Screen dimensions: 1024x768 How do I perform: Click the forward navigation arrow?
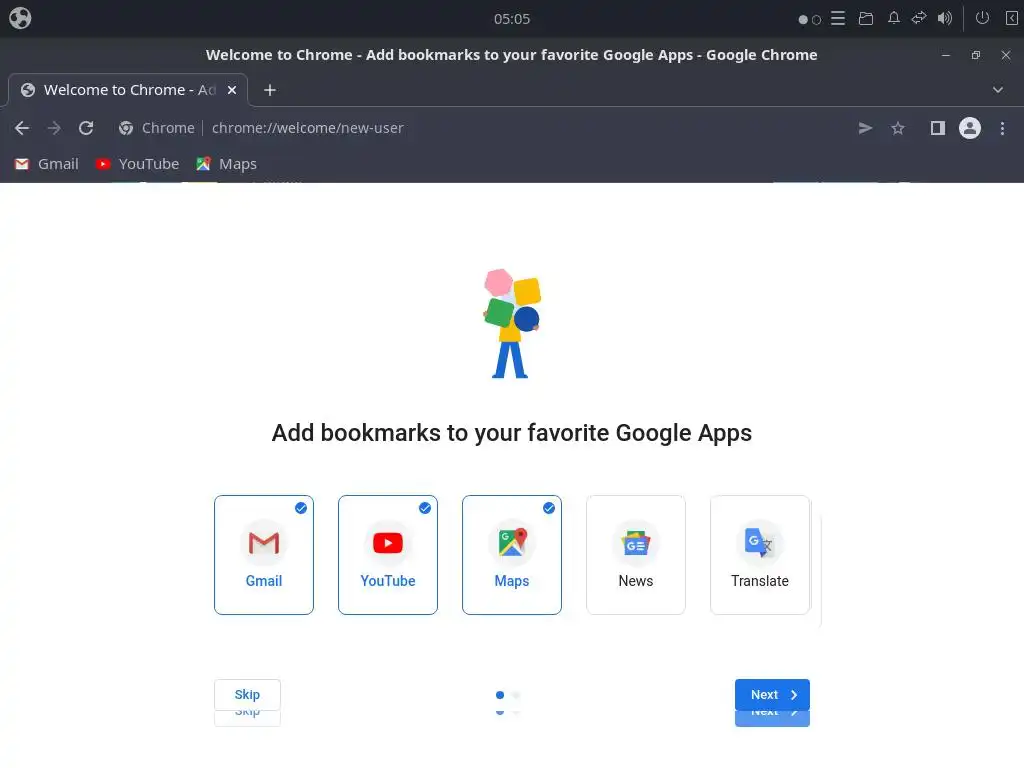coord(54,128)
